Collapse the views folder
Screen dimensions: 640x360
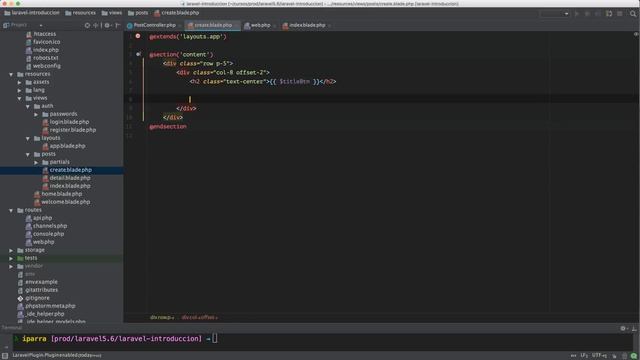(x=19, y=98)
